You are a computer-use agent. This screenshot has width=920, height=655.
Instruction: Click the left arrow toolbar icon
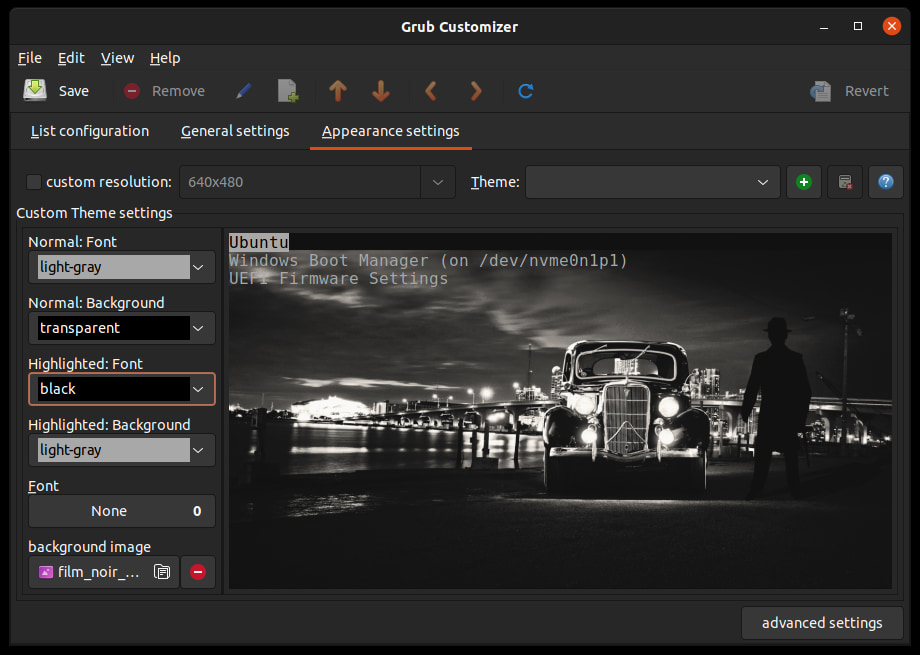[x=431, y=91]
